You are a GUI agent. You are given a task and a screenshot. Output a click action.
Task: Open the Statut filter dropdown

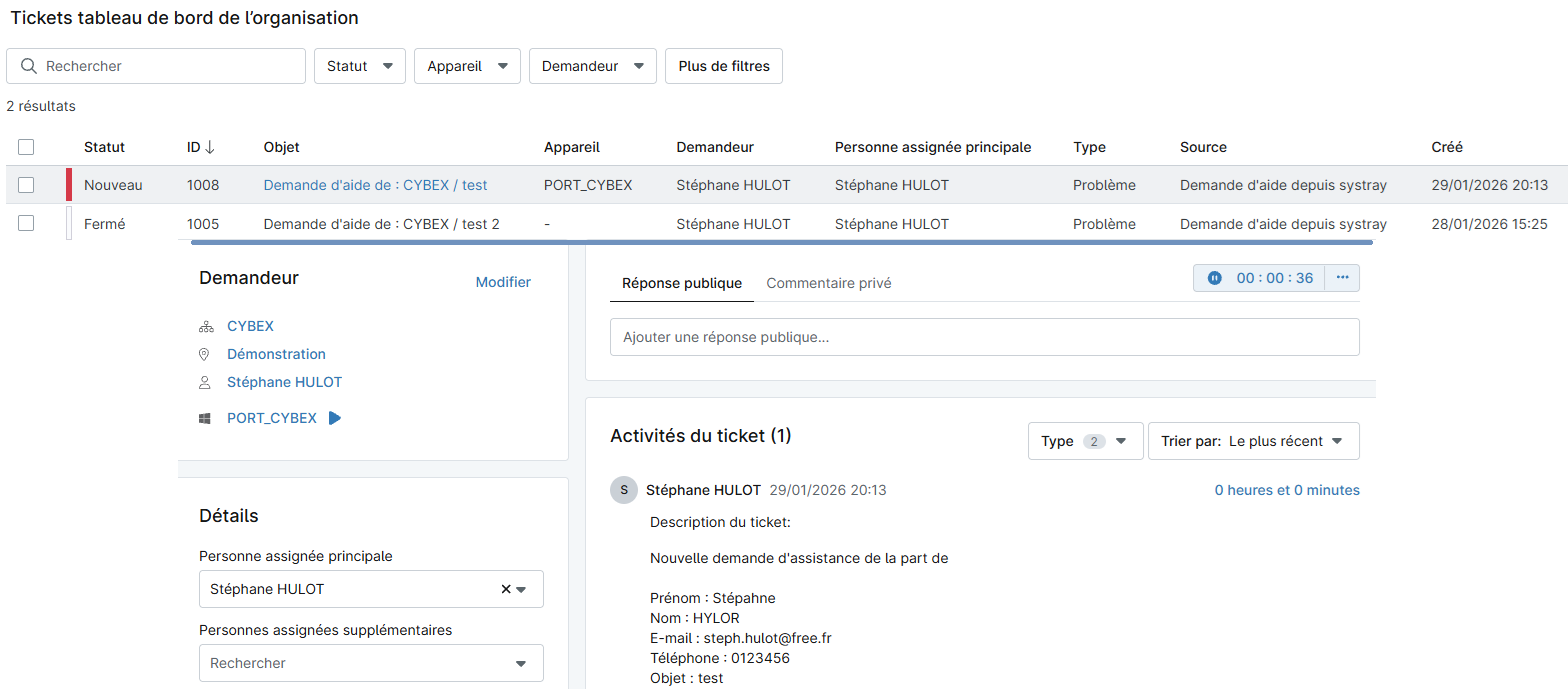click(359, 66)
